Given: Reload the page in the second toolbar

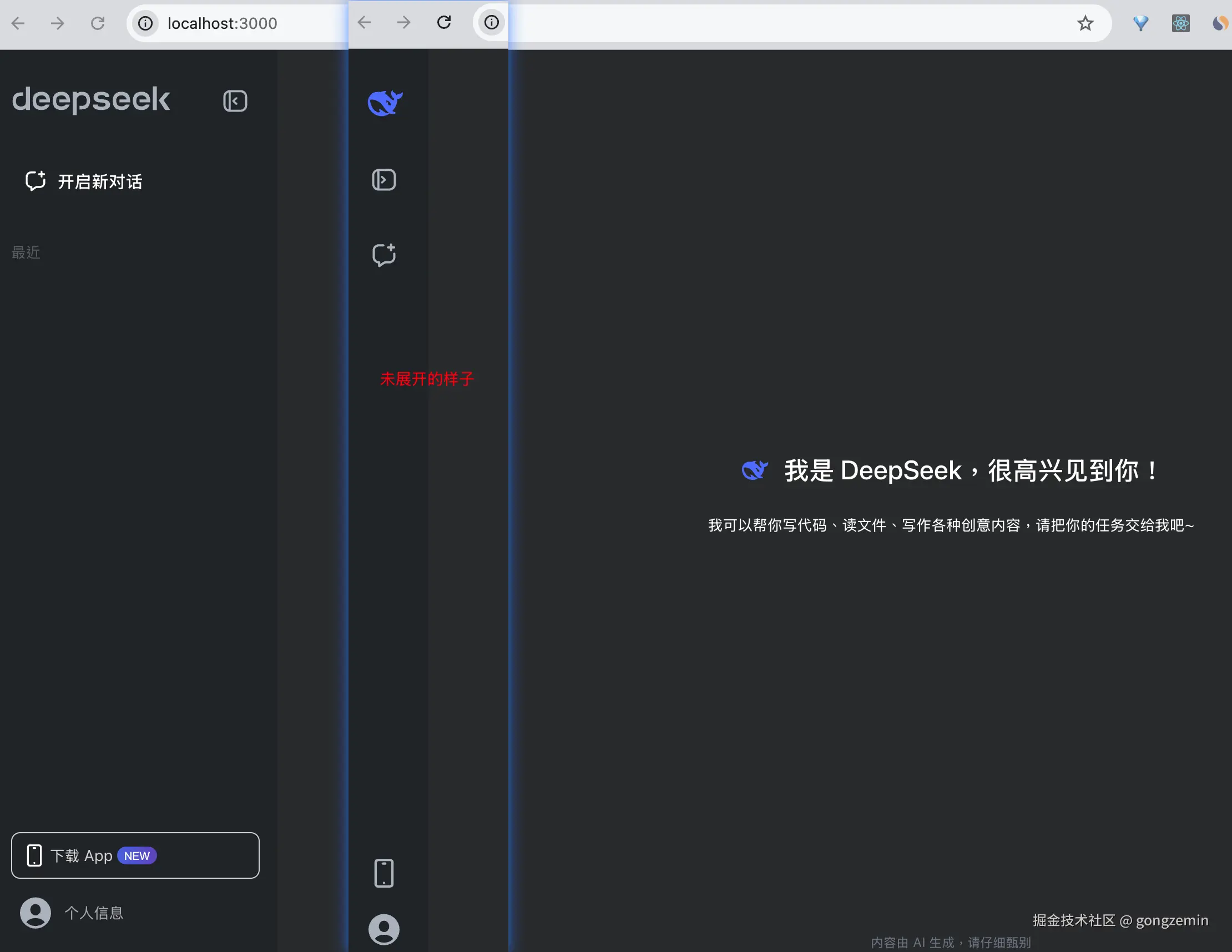Looking at the screenshot, I should 444,23.
